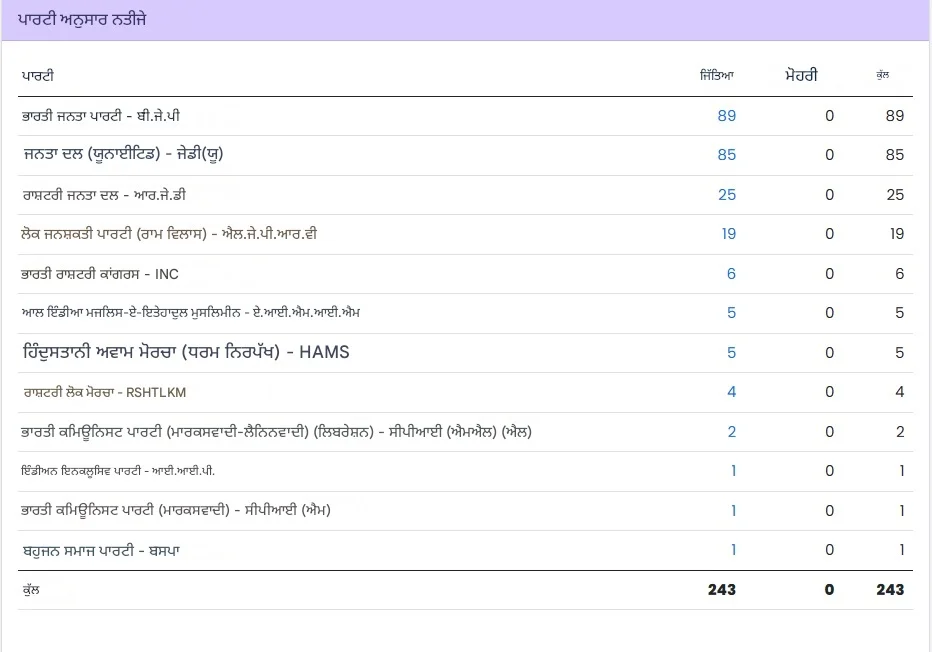Select the ਐਲ.ਜੇ.ਪੀ.ਆਰ.ਵੀ won count link 19
932x652 pixels.
(x=728, y=234)
